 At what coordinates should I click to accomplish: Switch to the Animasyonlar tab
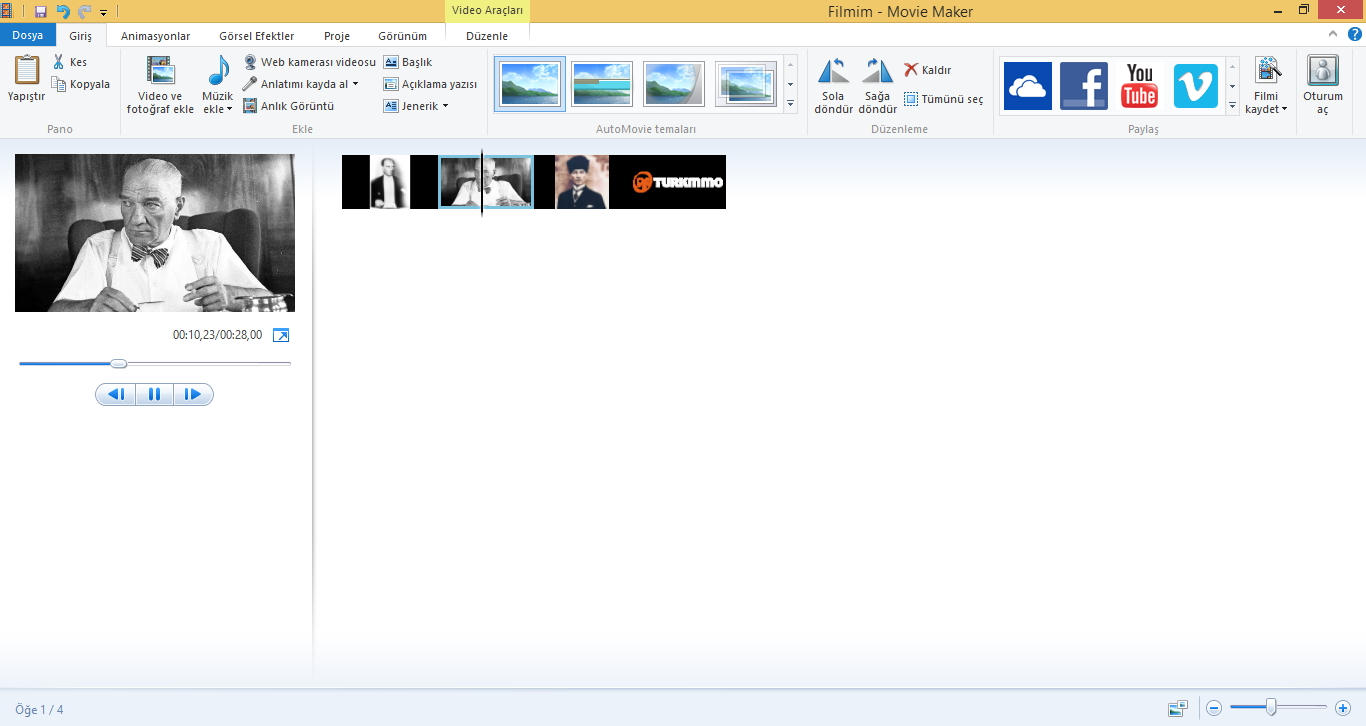click(x=155, y=36)
